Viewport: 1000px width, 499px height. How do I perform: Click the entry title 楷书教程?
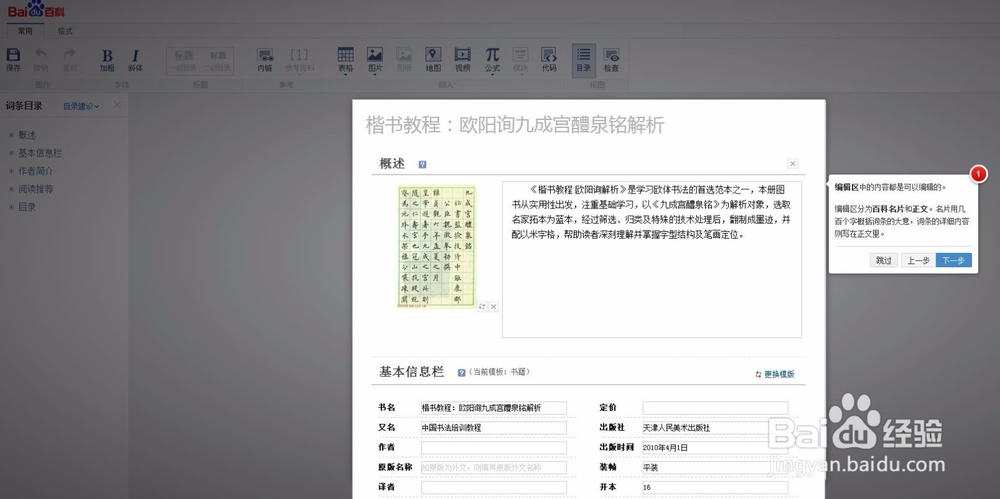(x=515, y=124)
